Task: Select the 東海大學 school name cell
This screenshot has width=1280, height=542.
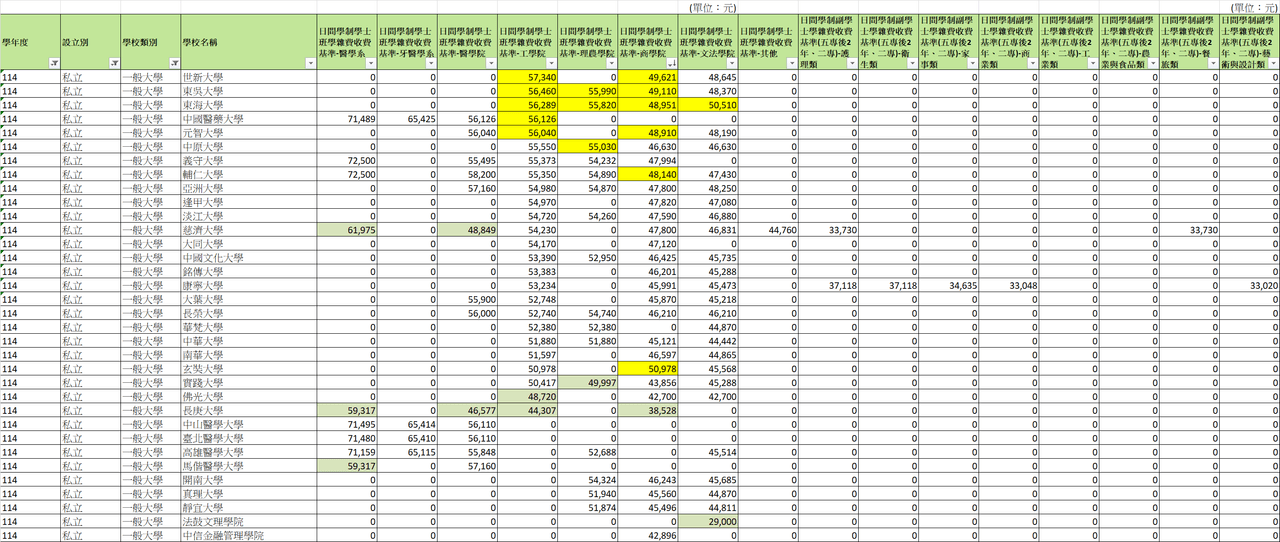Action: [x=249, y=105]
